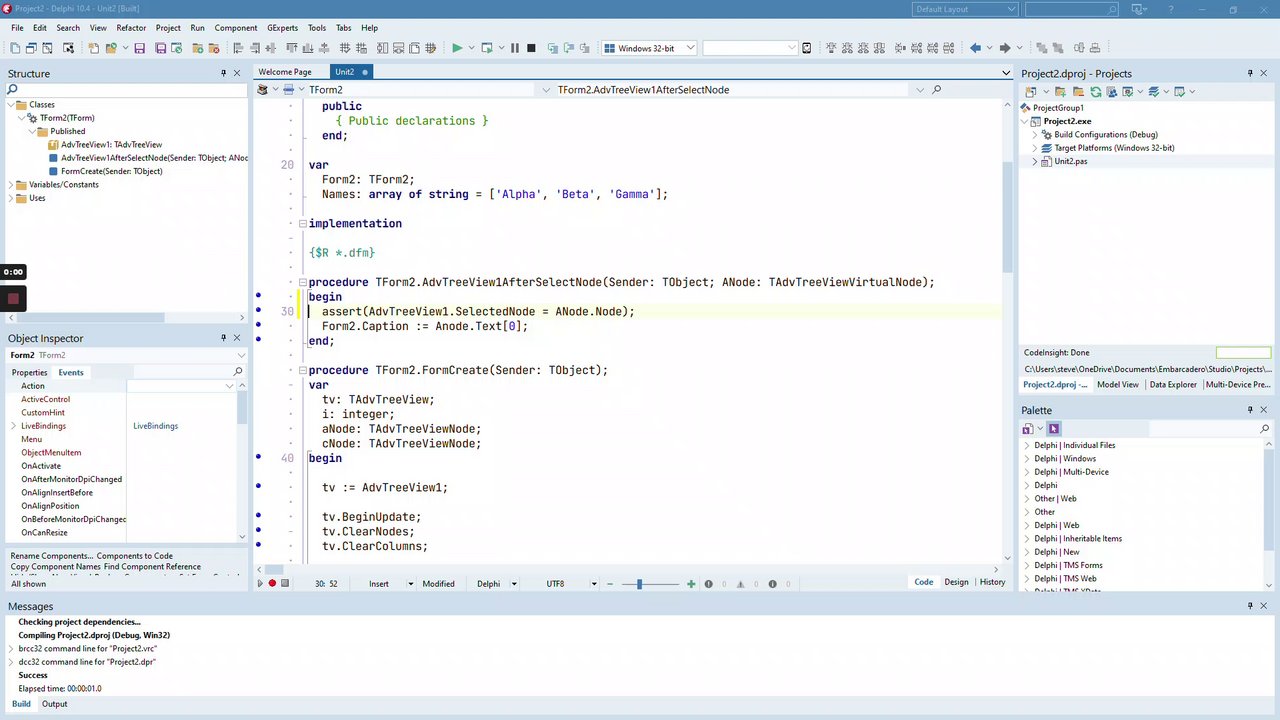Click the editor zoom slider handle

coord(639,584)
